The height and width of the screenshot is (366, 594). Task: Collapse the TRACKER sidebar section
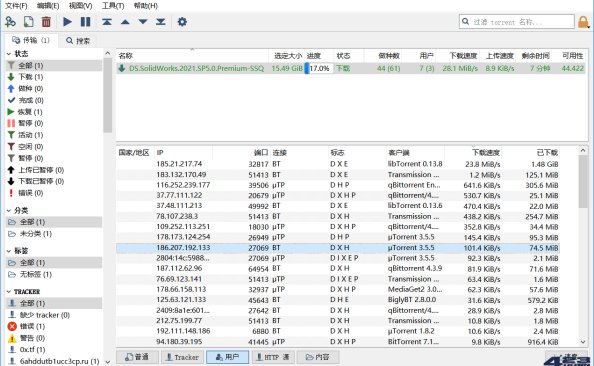pos(9,291)
